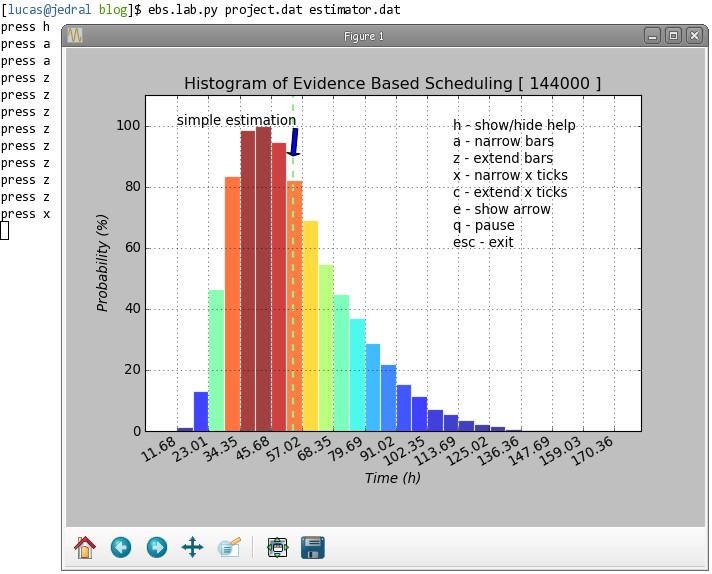Click the x tick label 159.03
Screen dimensions: 712x574
(x=561, y=450)
